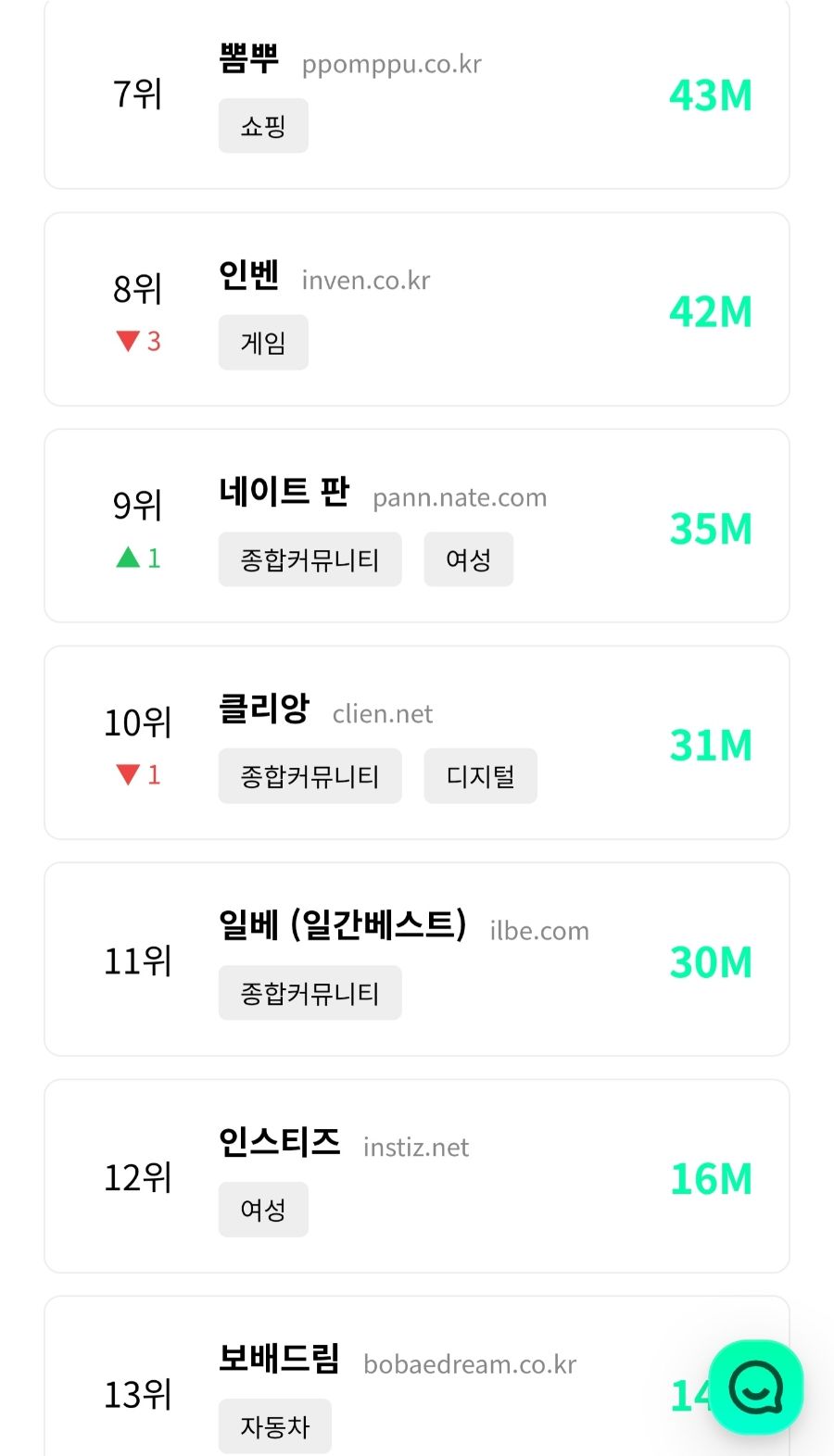The image size is (834, 1456).
Task: Select the 게임 tag on 인벤
Action: point(263,343)
